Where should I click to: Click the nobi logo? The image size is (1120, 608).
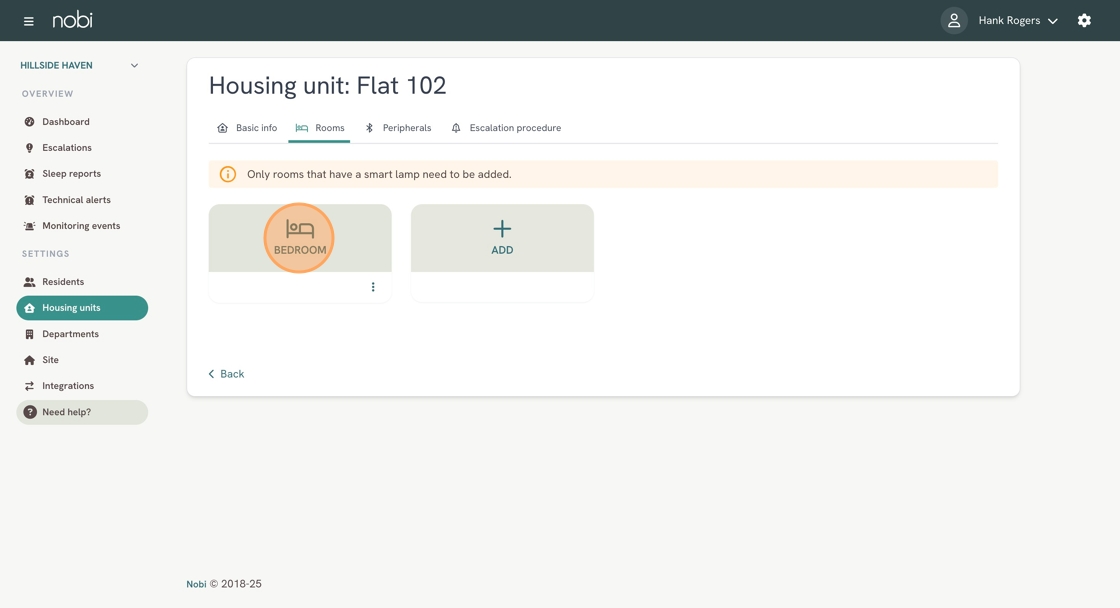pyautogui.click(x=72, y=20)
